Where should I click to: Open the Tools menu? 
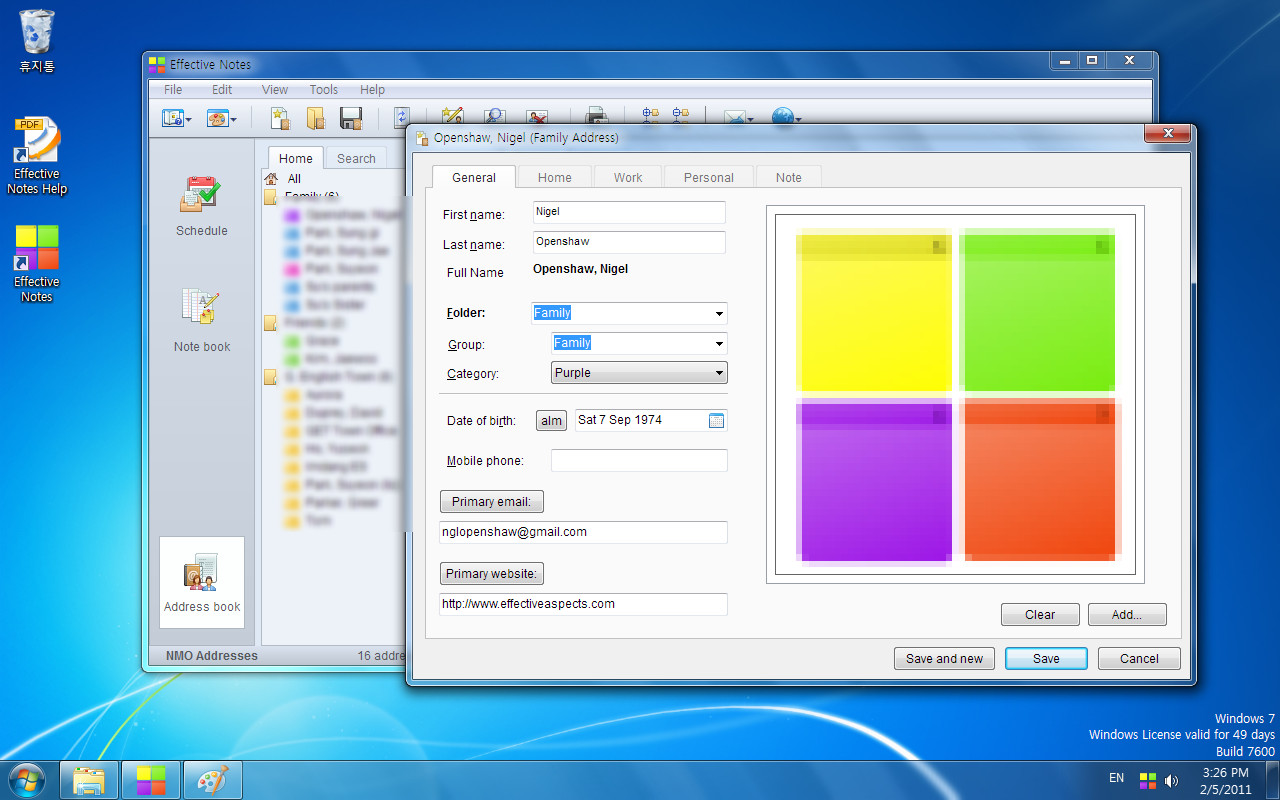coord(324,90)
